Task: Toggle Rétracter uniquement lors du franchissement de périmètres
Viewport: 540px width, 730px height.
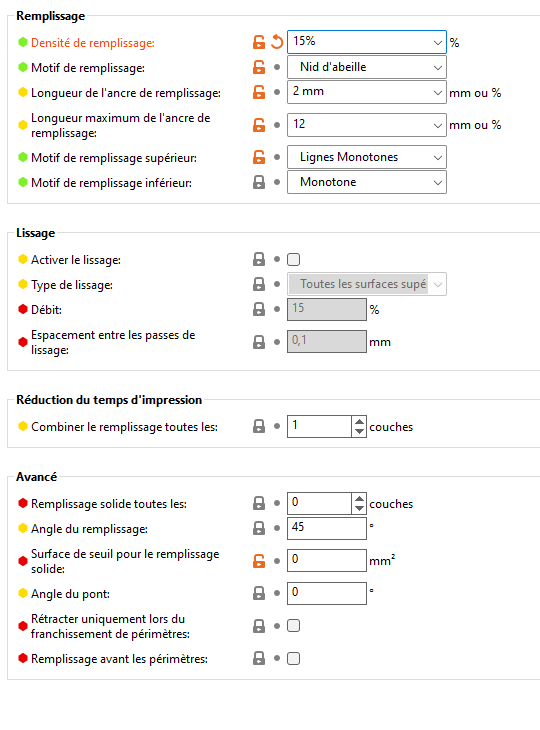Action: 293,626
